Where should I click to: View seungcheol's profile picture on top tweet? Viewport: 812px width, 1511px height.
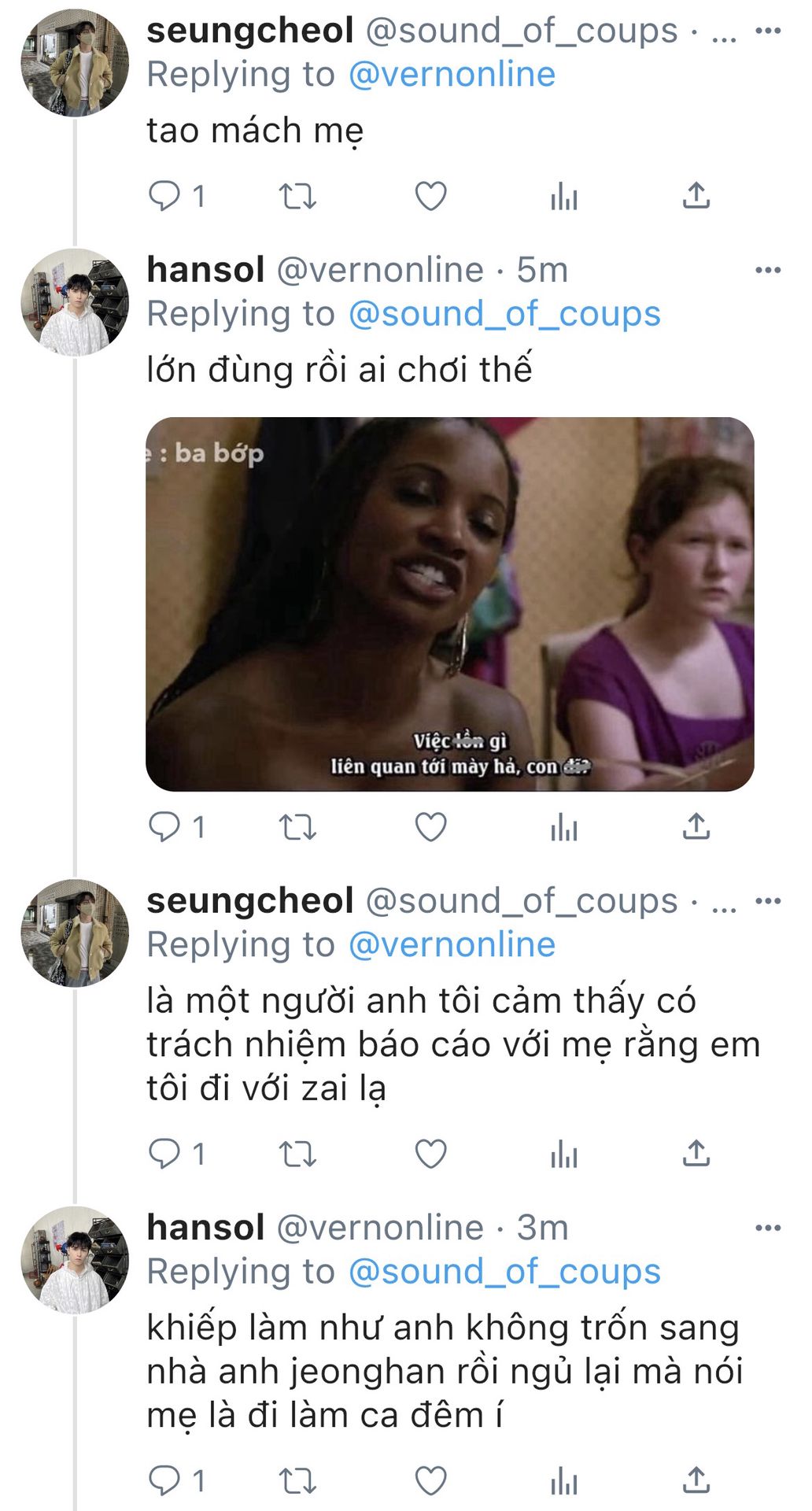tap(75, 63)
